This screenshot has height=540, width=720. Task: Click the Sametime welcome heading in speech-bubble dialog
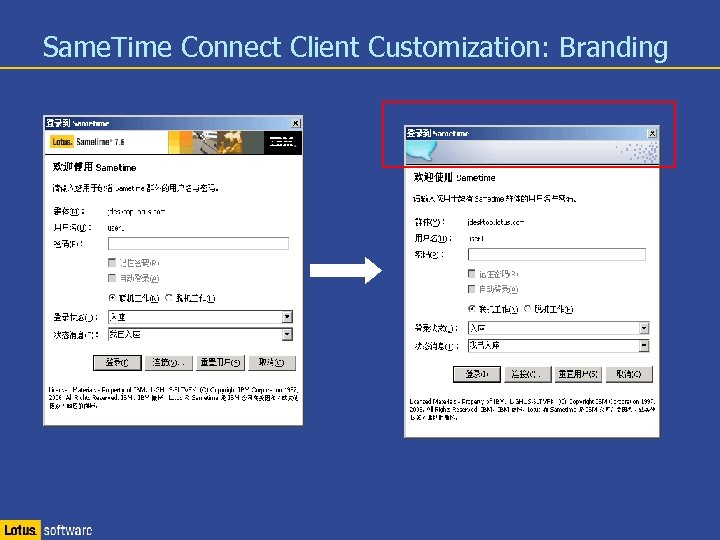pos(455,178)
